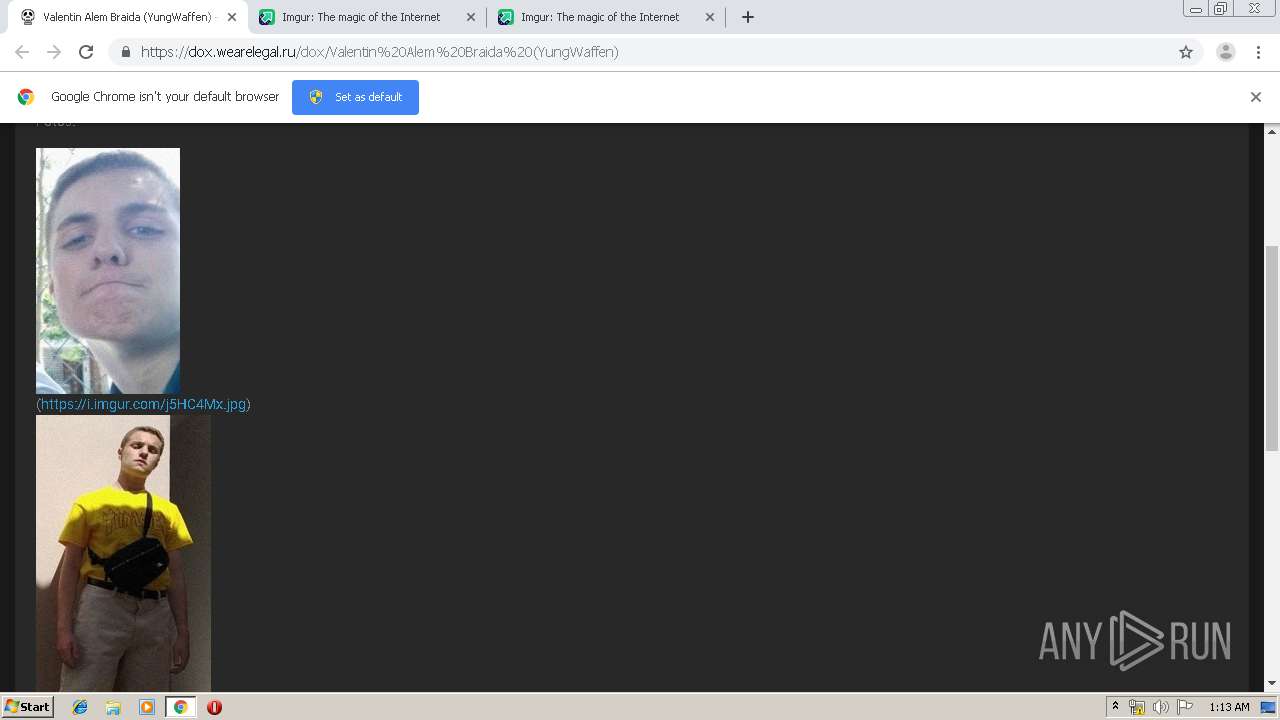Click the browser Back arrow
The height and width of the screenshot is (720, 1280).
click(22, 52)
